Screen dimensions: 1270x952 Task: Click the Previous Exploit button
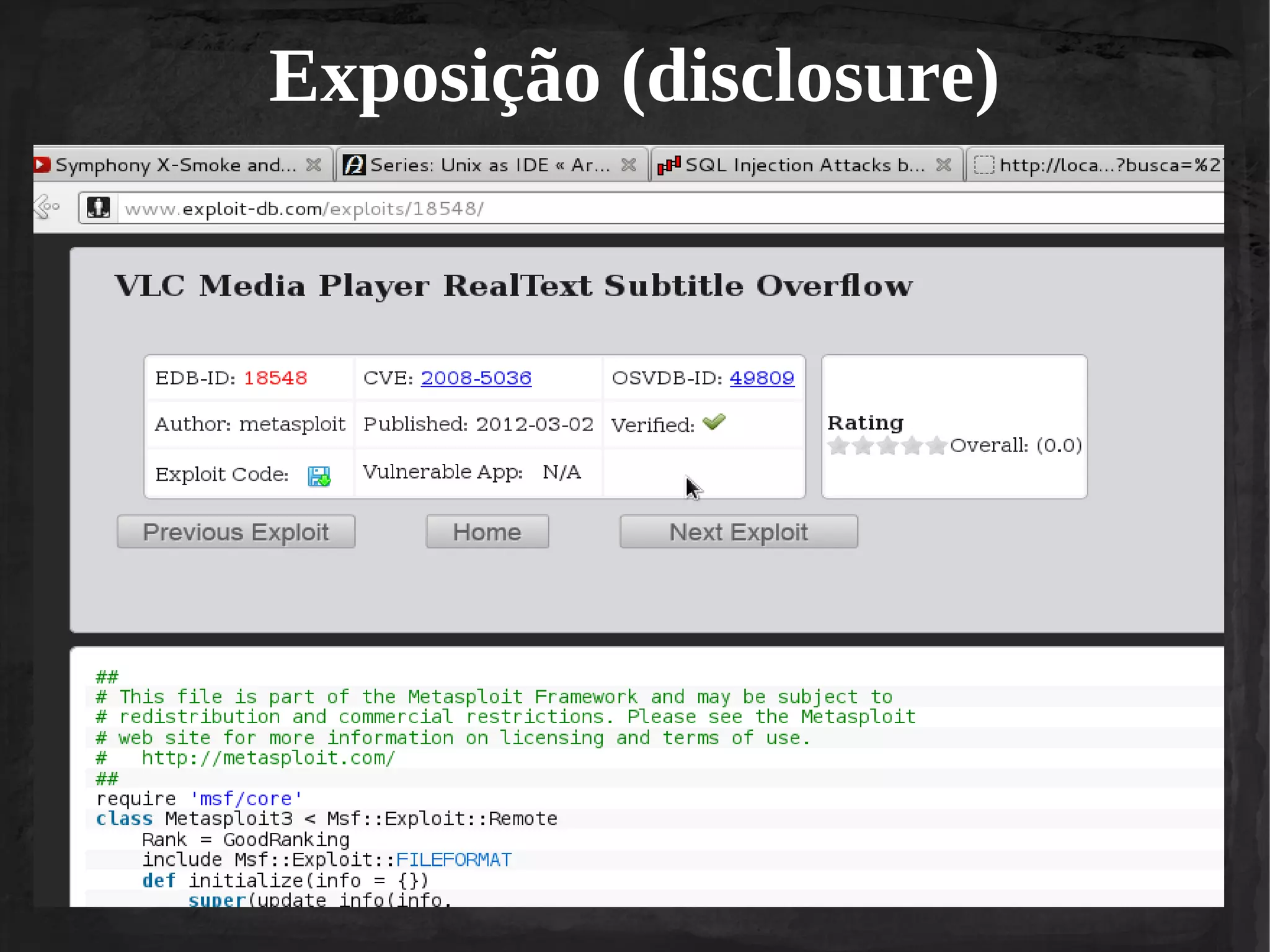236,532
